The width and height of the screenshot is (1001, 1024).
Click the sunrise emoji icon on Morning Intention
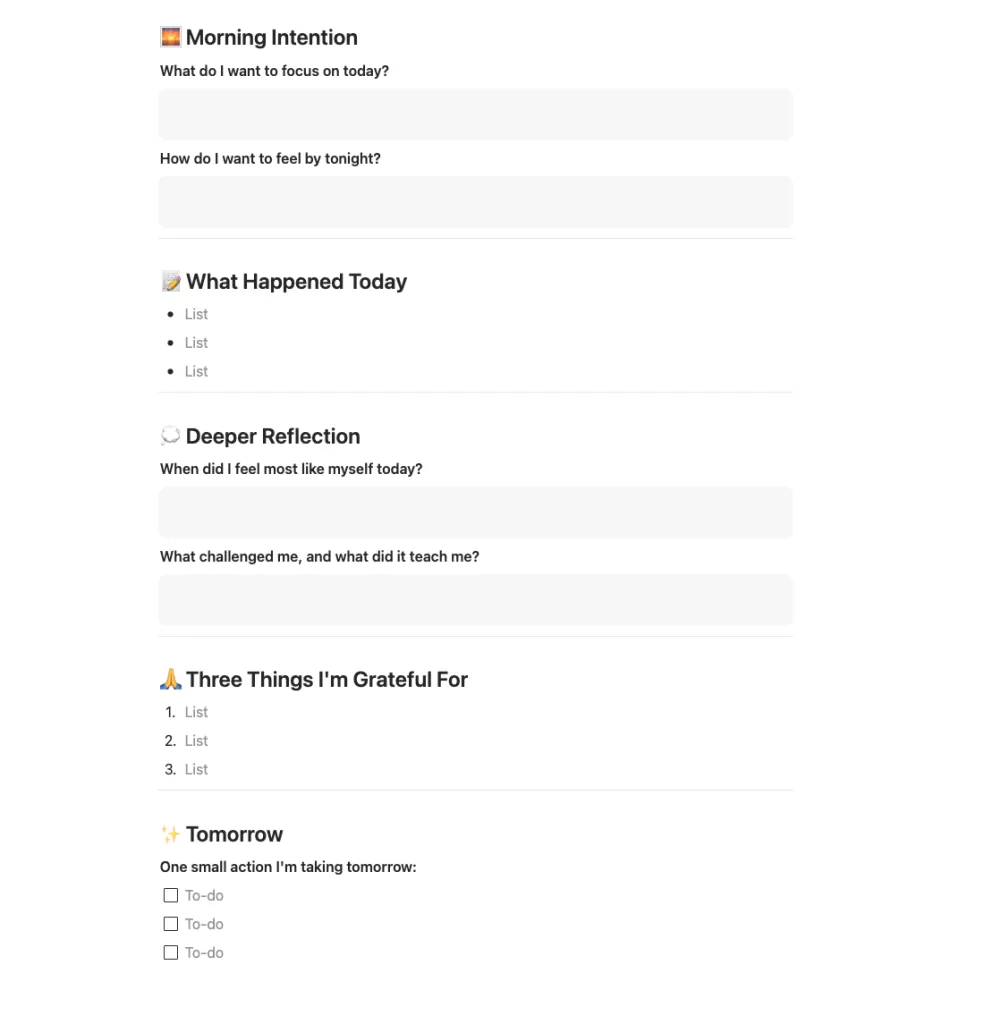tap(169, 37)
